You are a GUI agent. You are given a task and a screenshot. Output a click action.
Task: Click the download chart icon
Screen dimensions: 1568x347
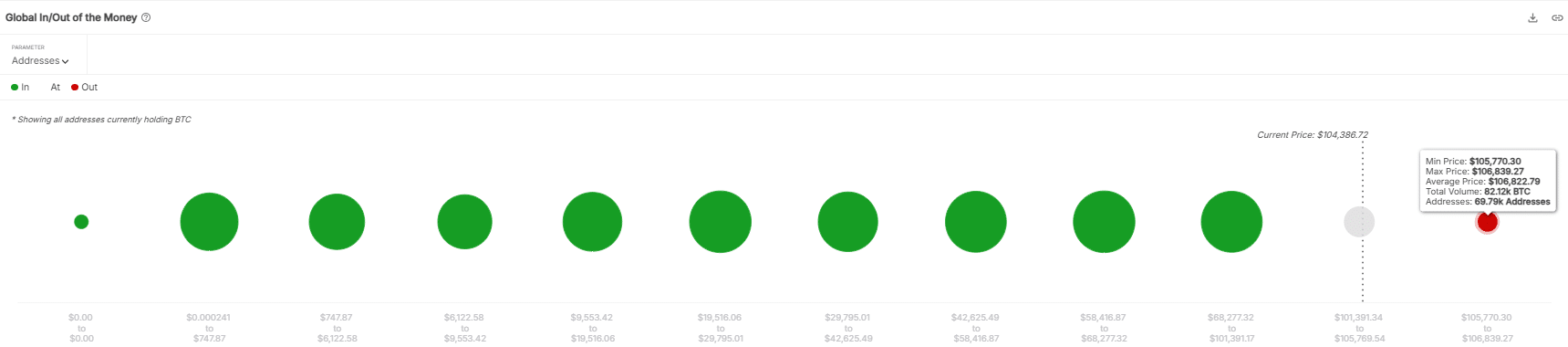click(1532, 17)
